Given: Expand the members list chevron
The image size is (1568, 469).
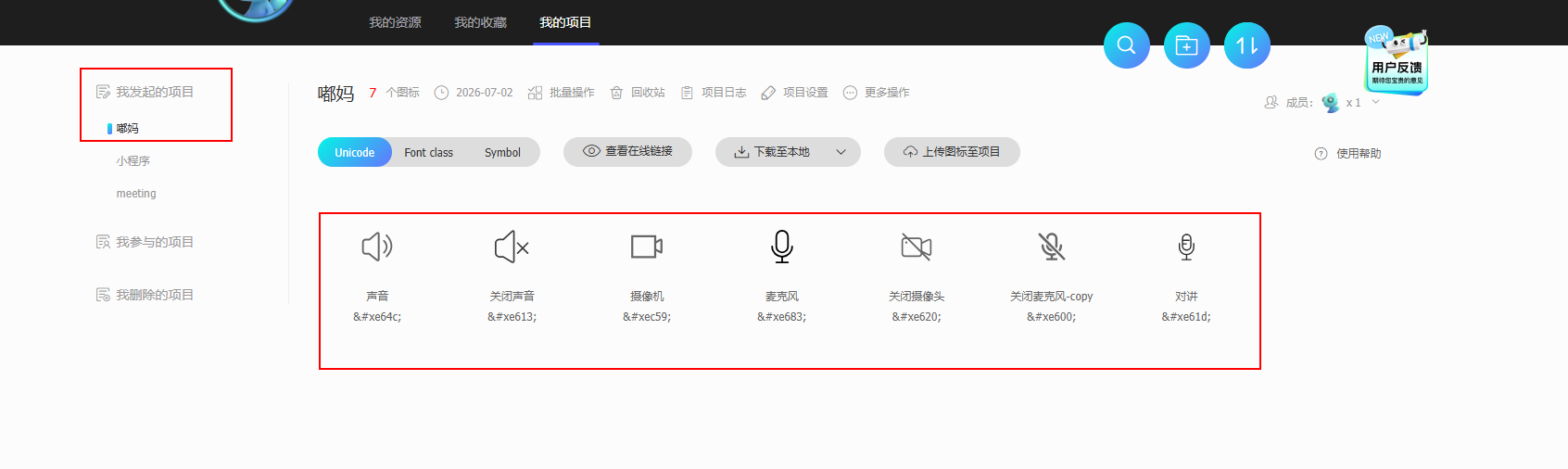Looking at the screenshot, I should 1375,102.
